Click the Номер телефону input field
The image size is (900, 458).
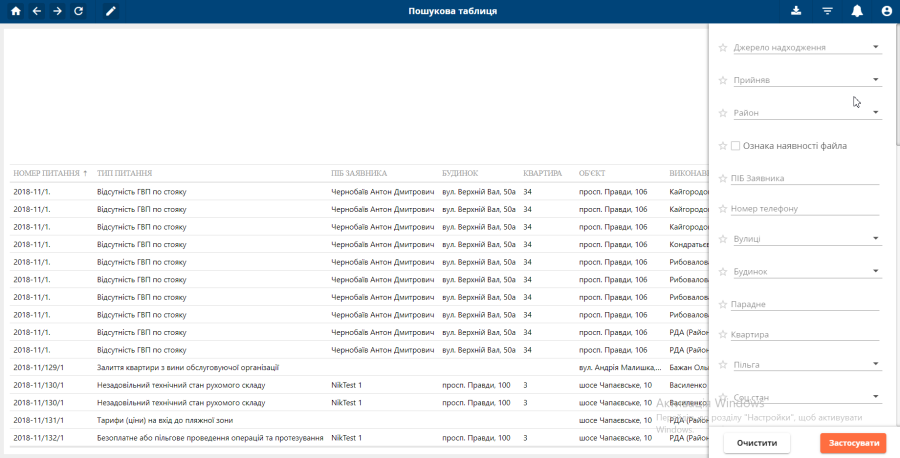805,209
